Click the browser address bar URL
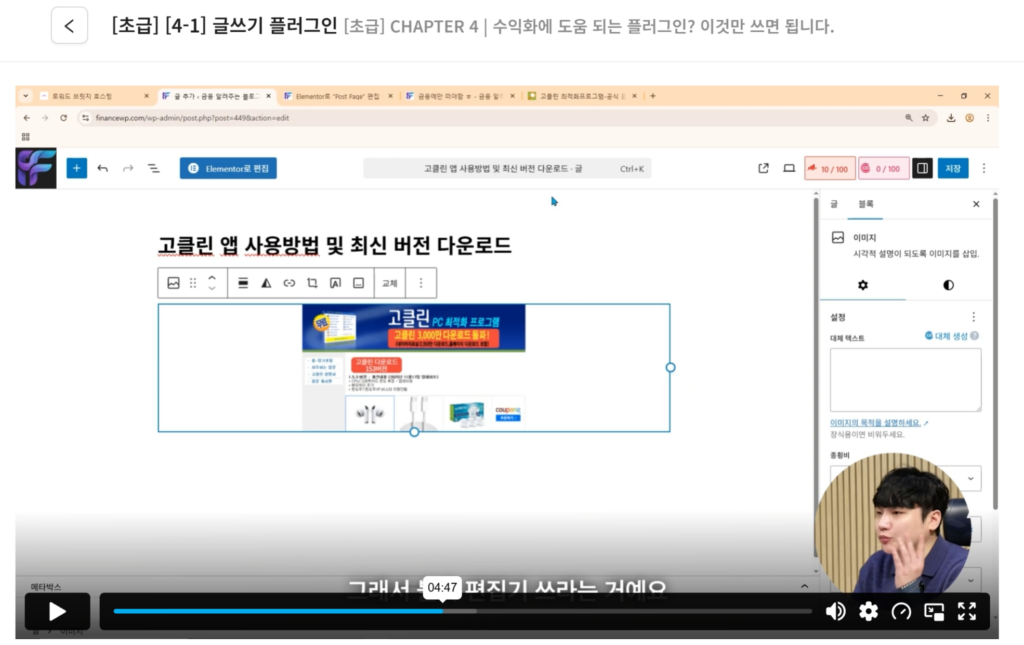Image resolution: width=1024 pixels, height=645 pixels. tap(192, 118)
